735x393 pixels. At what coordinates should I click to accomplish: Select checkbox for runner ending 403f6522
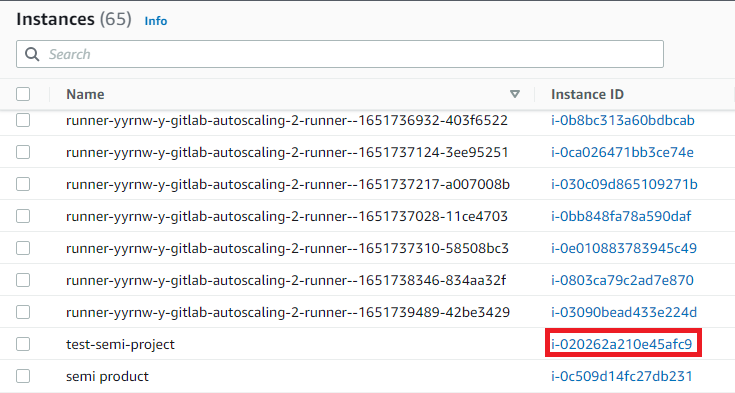[23, 120]
